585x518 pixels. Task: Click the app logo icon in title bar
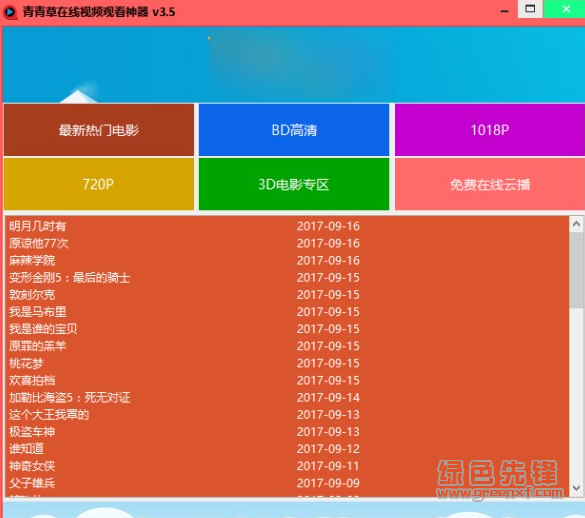click(10, 12)
